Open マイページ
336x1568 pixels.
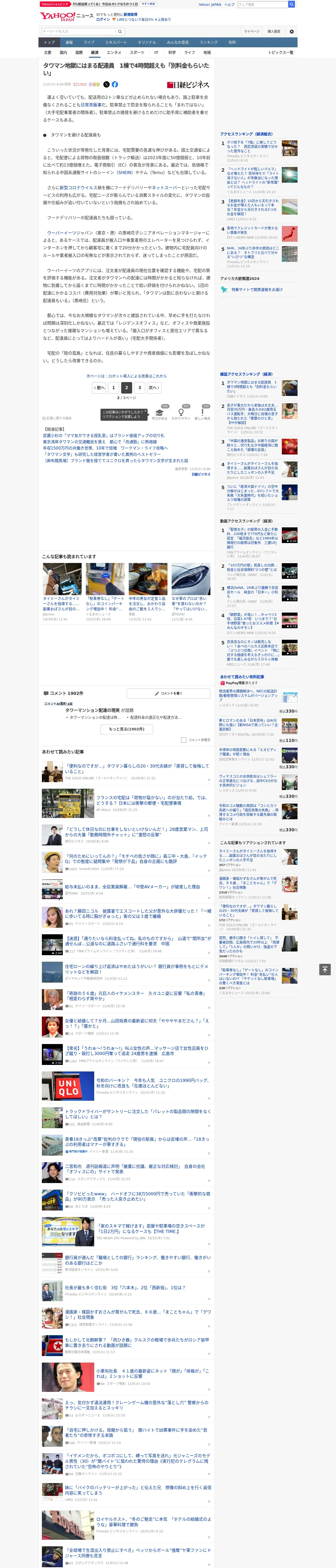(x=252, y=32)
